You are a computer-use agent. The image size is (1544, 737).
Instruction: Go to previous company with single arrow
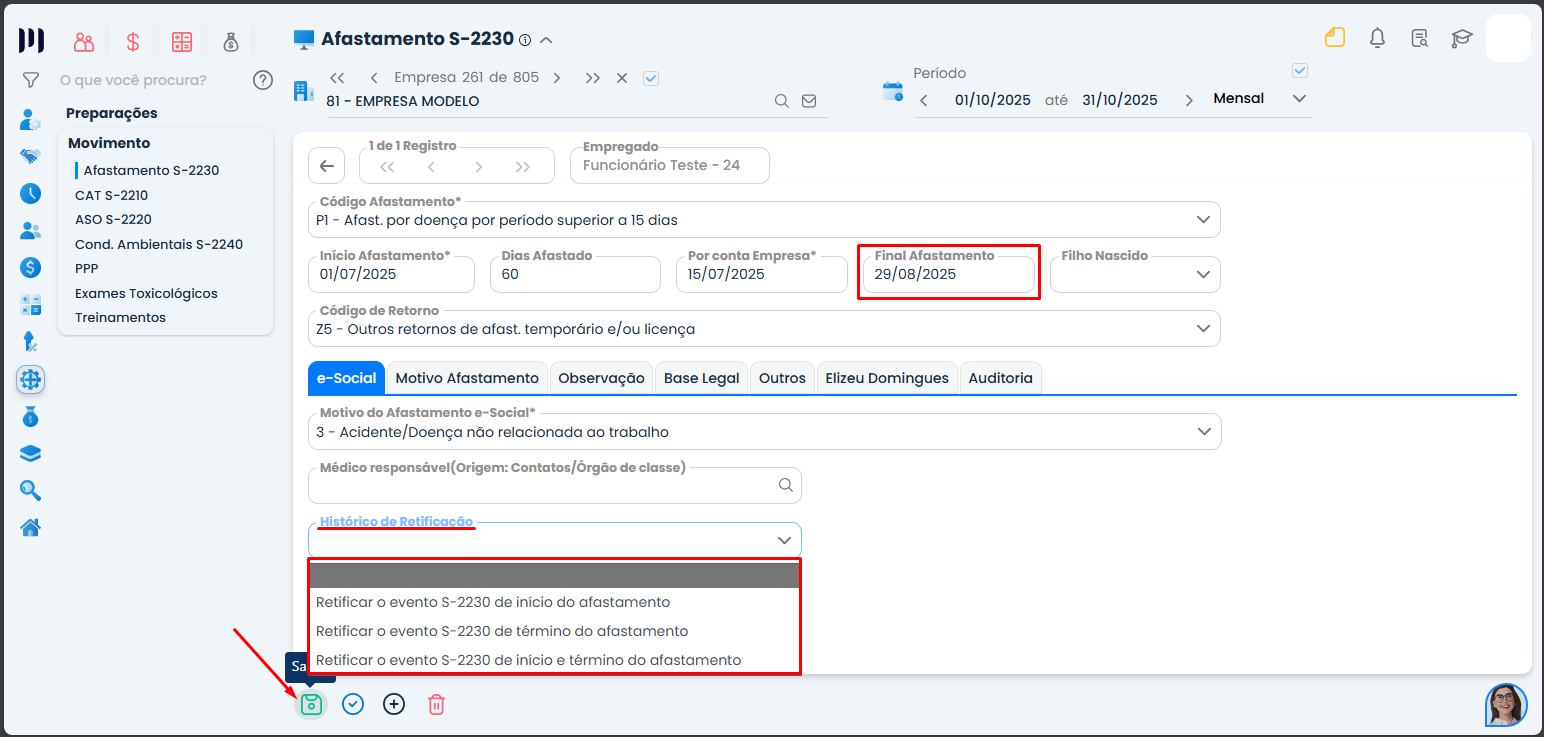click(373, 78)
